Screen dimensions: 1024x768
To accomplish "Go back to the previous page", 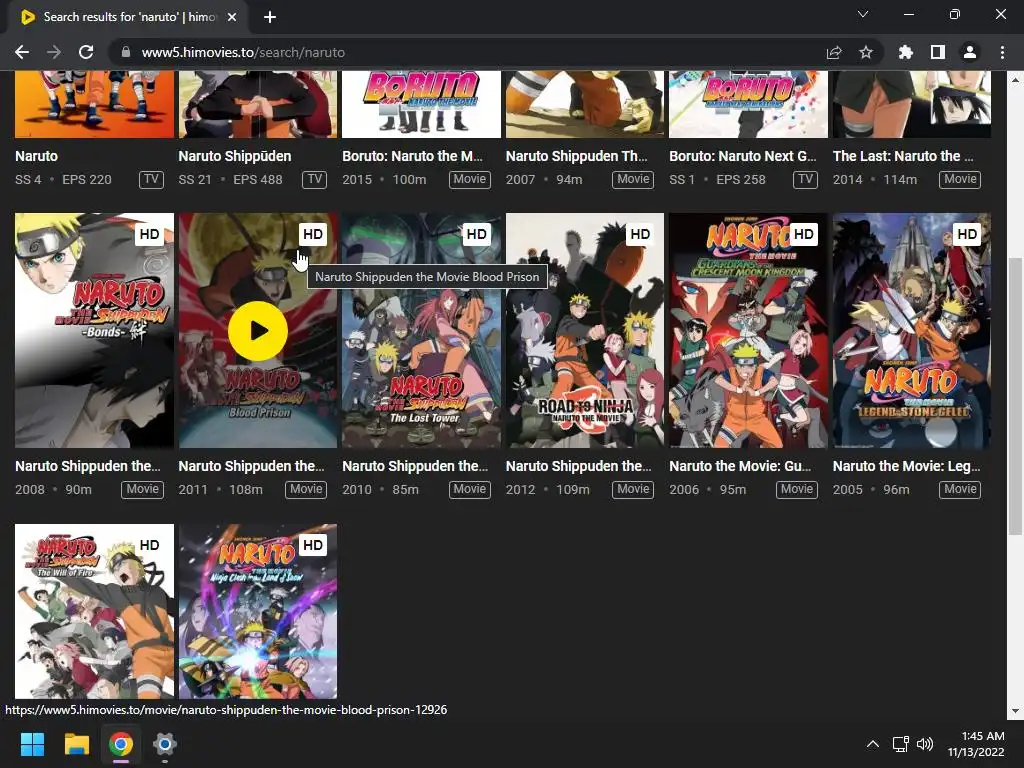I will (22, 52).
